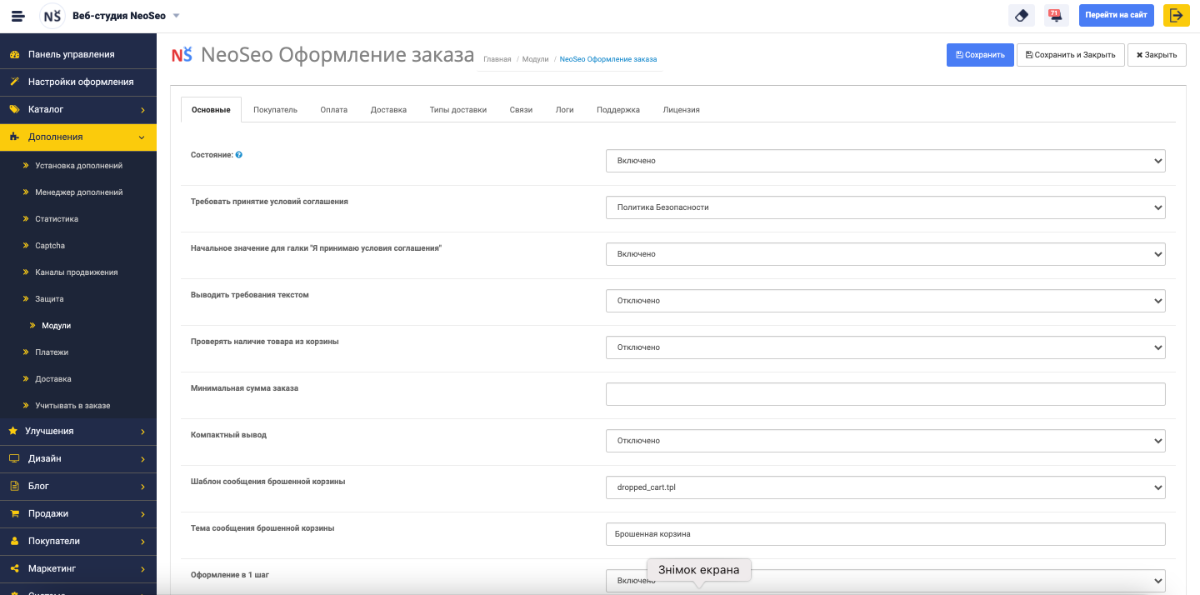The image size is (1200, 595).
Task: Open Каналы продвижения in the sidebar
Action: point(78,272)
